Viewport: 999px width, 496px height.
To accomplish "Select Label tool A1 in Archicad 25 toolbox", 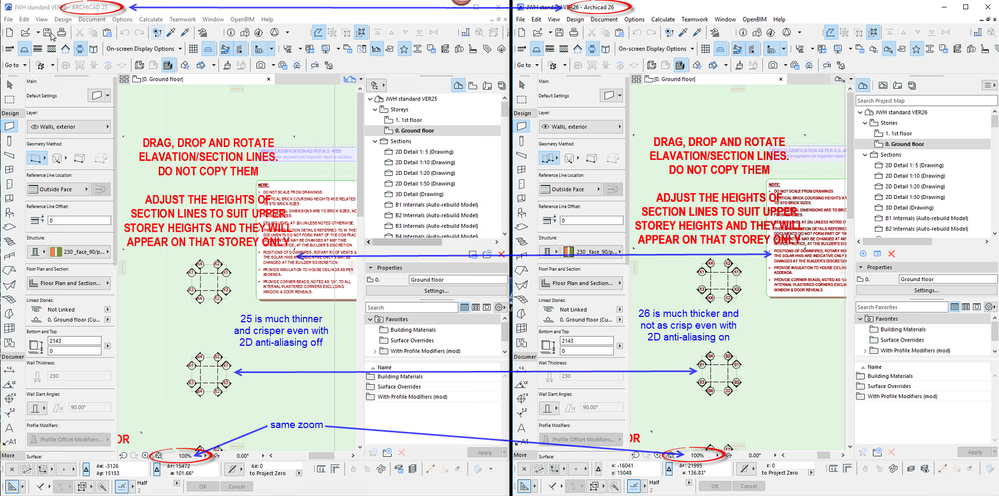I will click(x=10, y=442).
